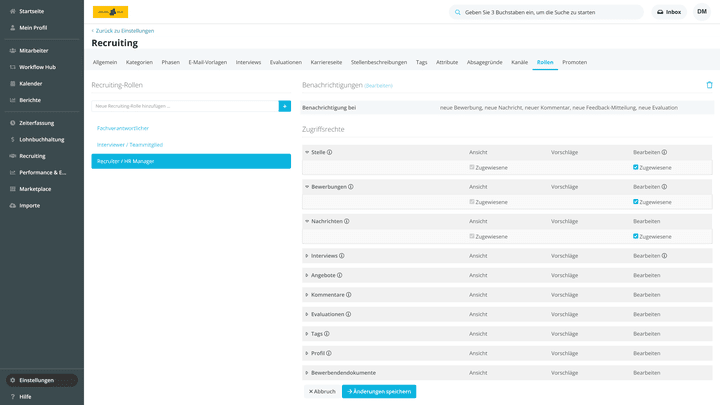Click the Zurück zu Einstellungen link
Screen dimensions: 720x405
click(124, 31)
